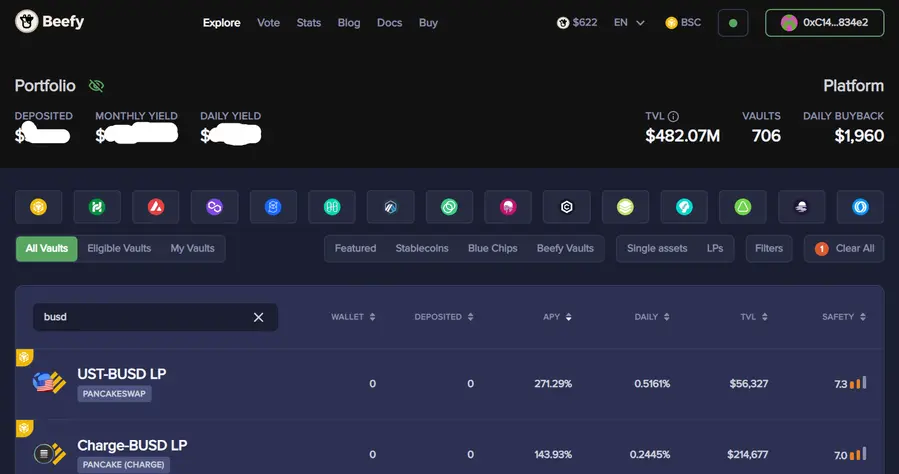
Task: Open the EN language dropdown
Action: click(630, 22)
